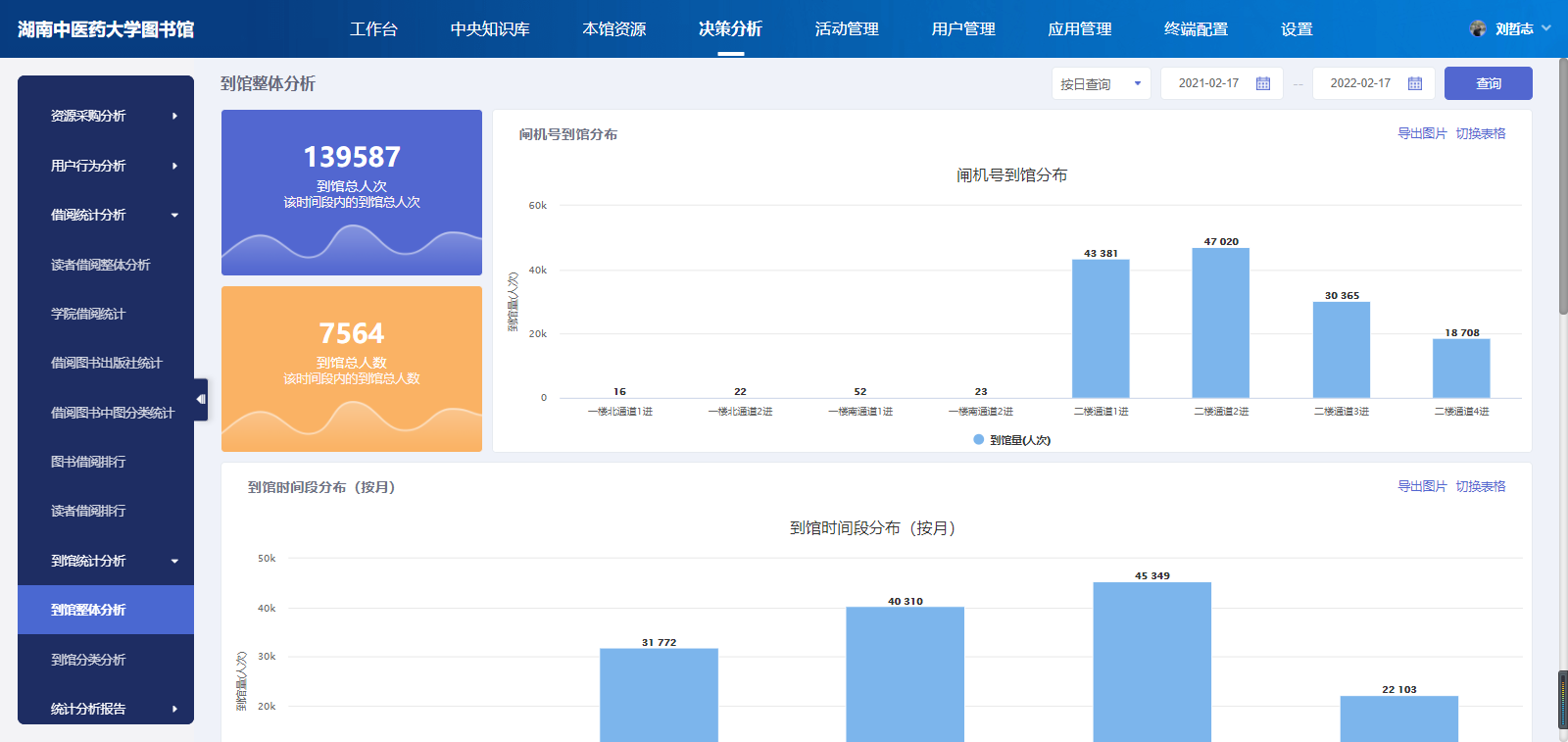
Task: Open the 用户管理 top menu
Action: click(x=963, y=29)
